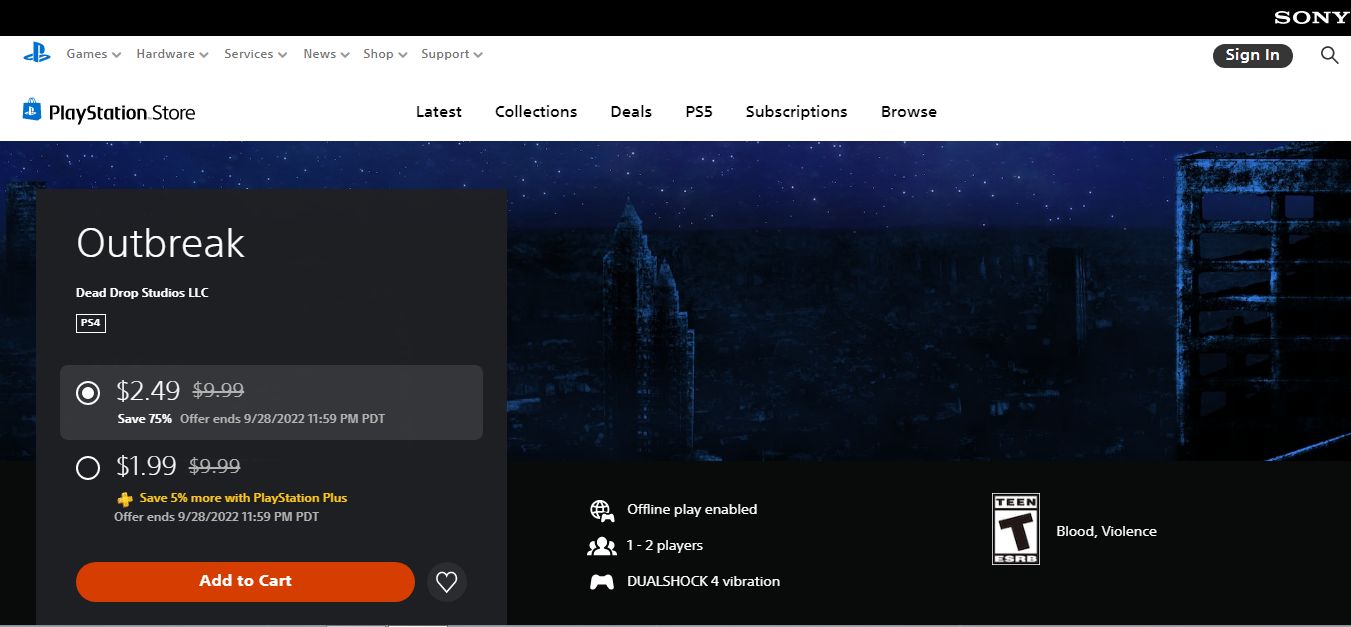Click the Offline play enabled text
Screen dimensions: 1351x627
click(692, 510)
